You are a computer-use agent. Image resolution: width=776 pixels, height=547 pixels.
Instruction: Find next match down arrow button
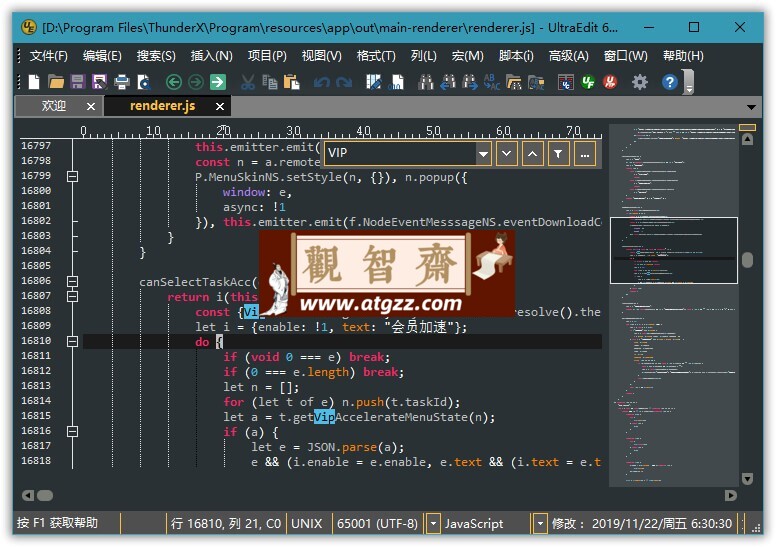pos(506,153)
